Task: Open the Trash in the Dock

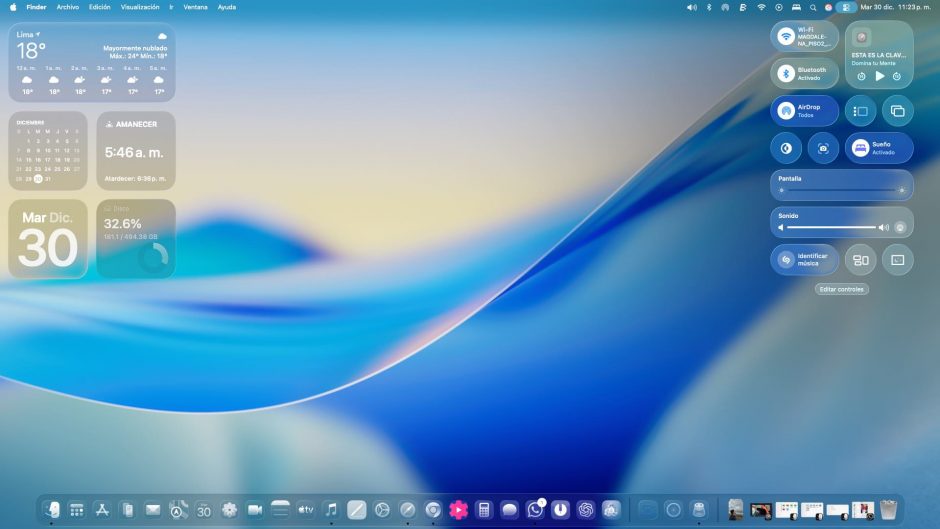Action: pos(889,510)
